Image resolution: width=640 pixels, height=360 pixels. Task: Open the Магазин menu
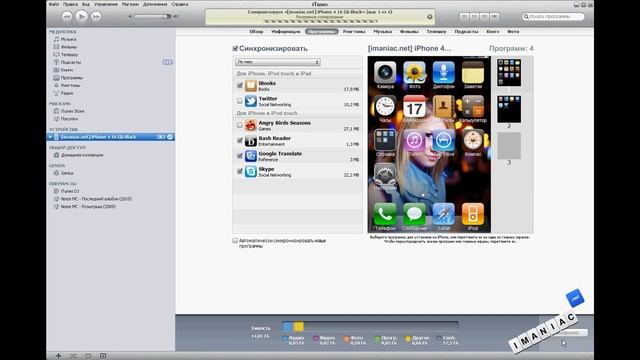(x=130, y=4)
